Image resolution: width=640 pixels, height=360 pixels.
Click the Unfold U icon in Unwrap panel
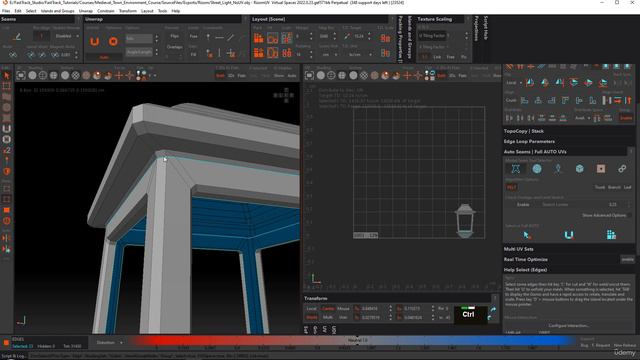[94, 41]
